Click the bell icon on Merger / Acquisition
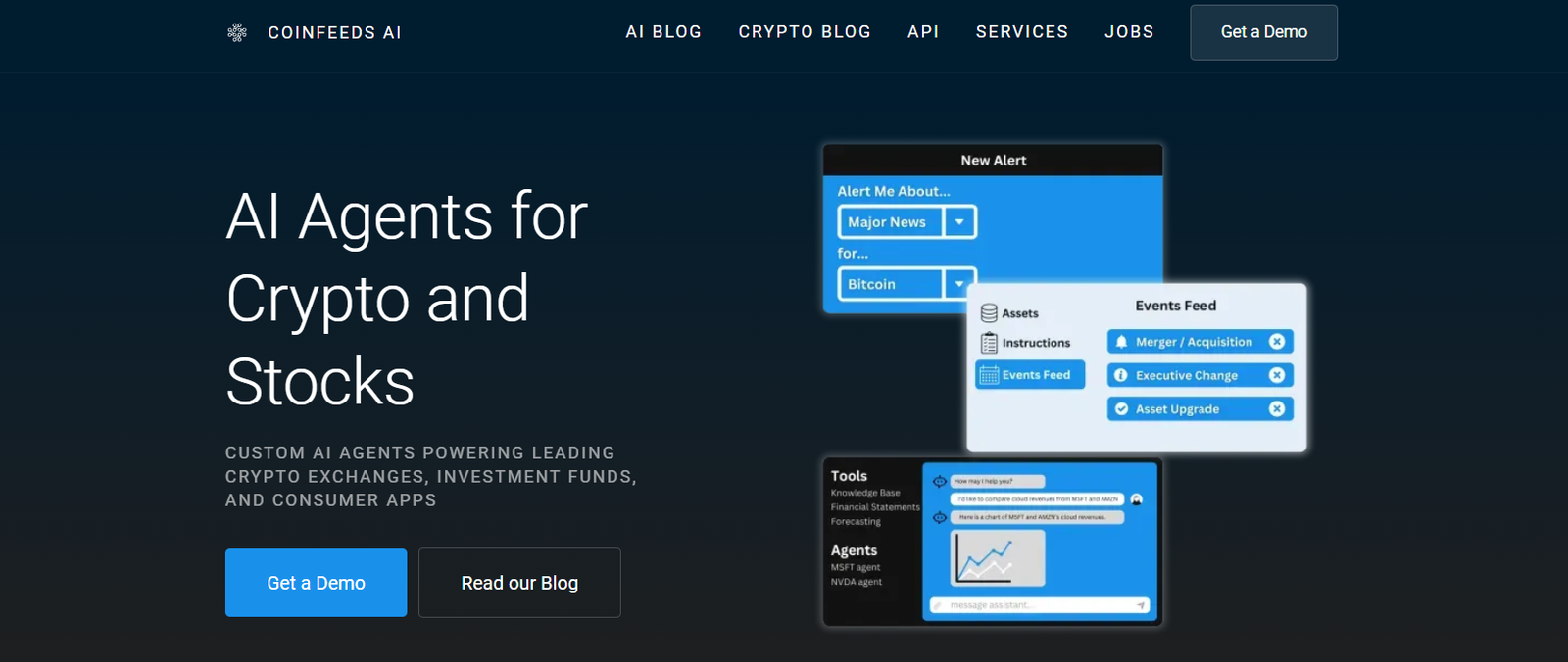This screenshot has height=662, width=1568. [1121, 342]
